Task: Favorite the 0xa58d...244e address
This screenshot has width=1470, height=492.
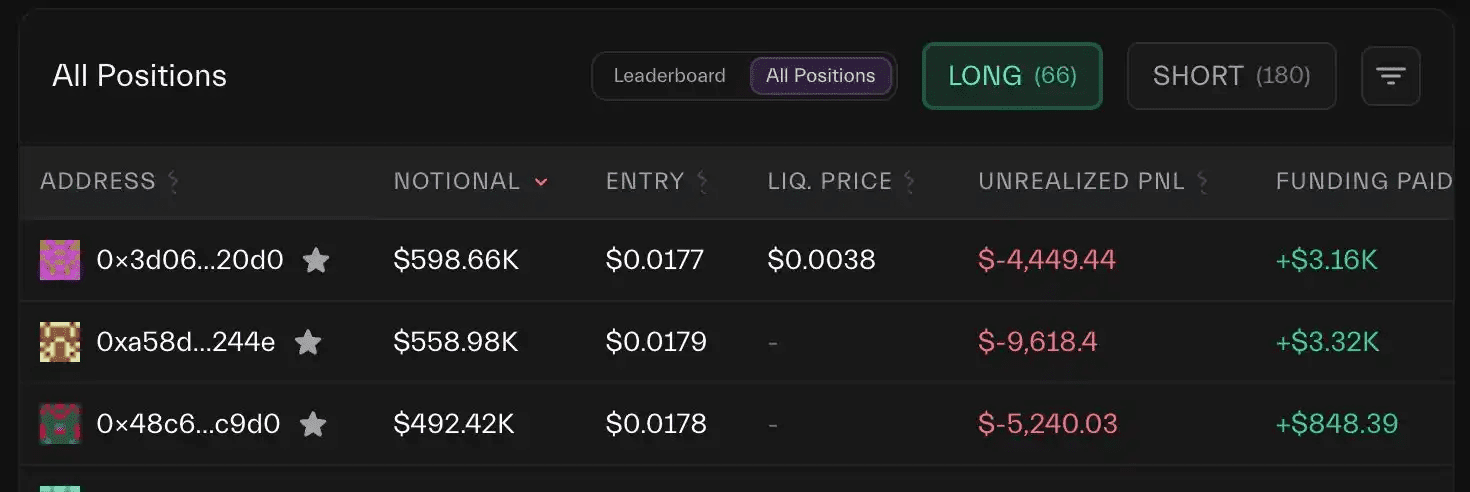Action: click(308, 343)
